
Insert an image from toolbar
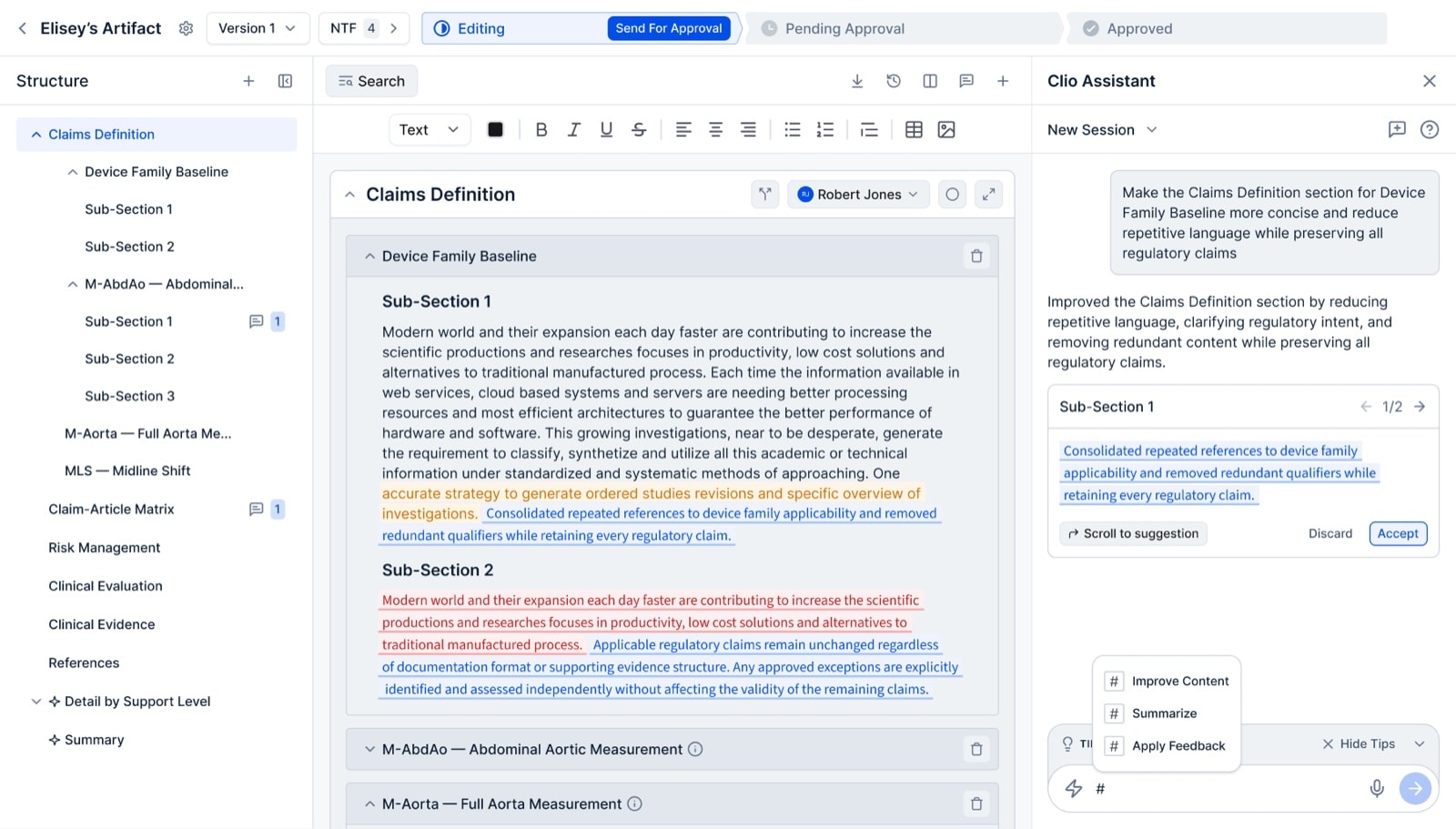(x=946, y=129)
